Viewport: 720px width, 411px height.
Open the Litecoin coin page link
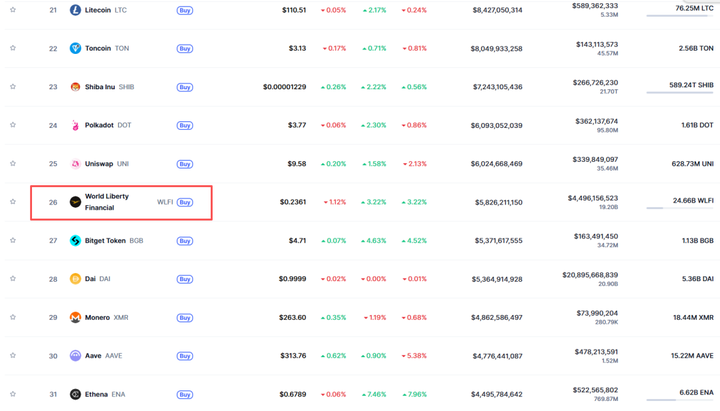tap(98, 10)
